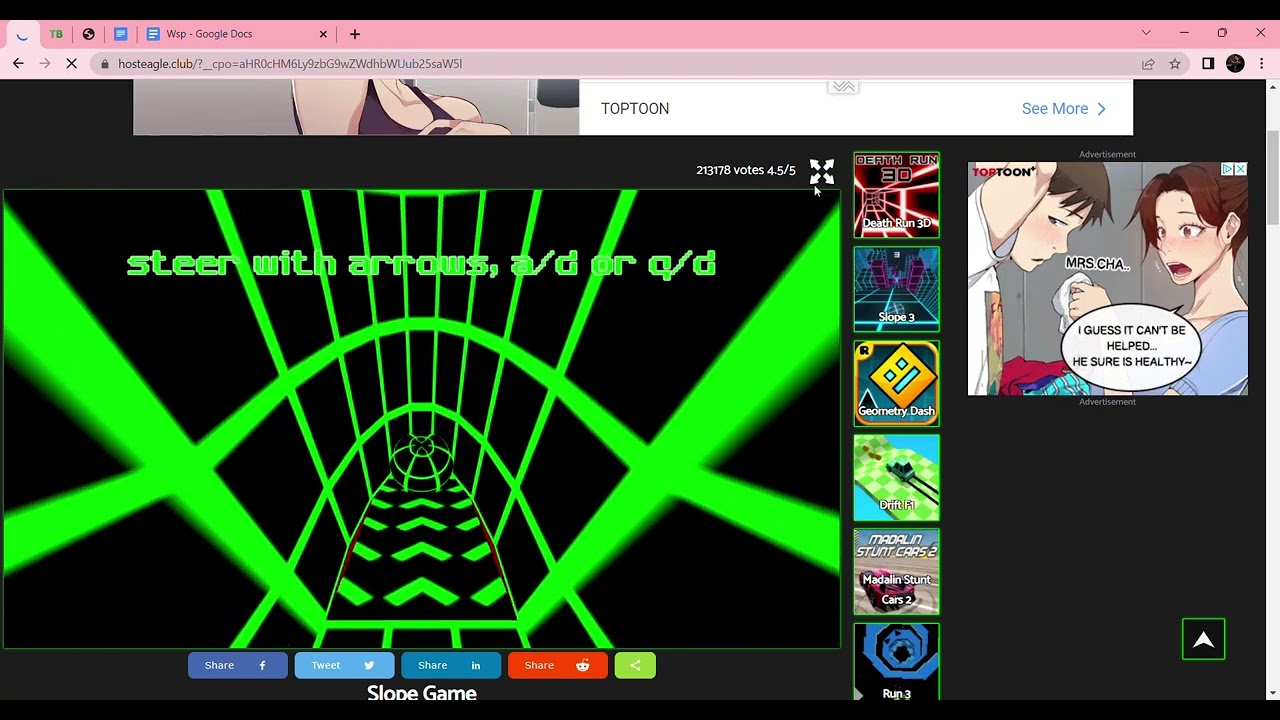Stop loading the page
Viewport: 1280px width, 720px height.
72,63
